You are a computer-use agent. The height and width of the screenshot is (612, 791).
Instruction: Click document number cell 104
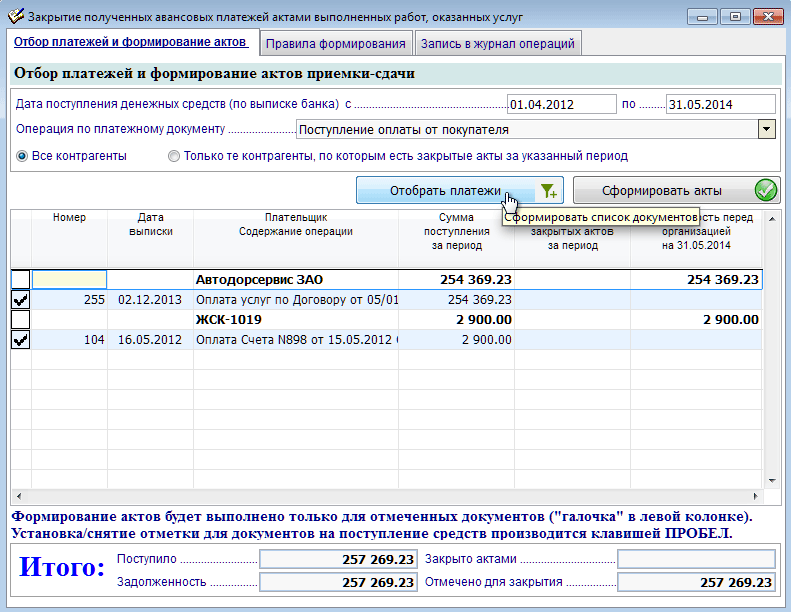(x=69, y=340)
